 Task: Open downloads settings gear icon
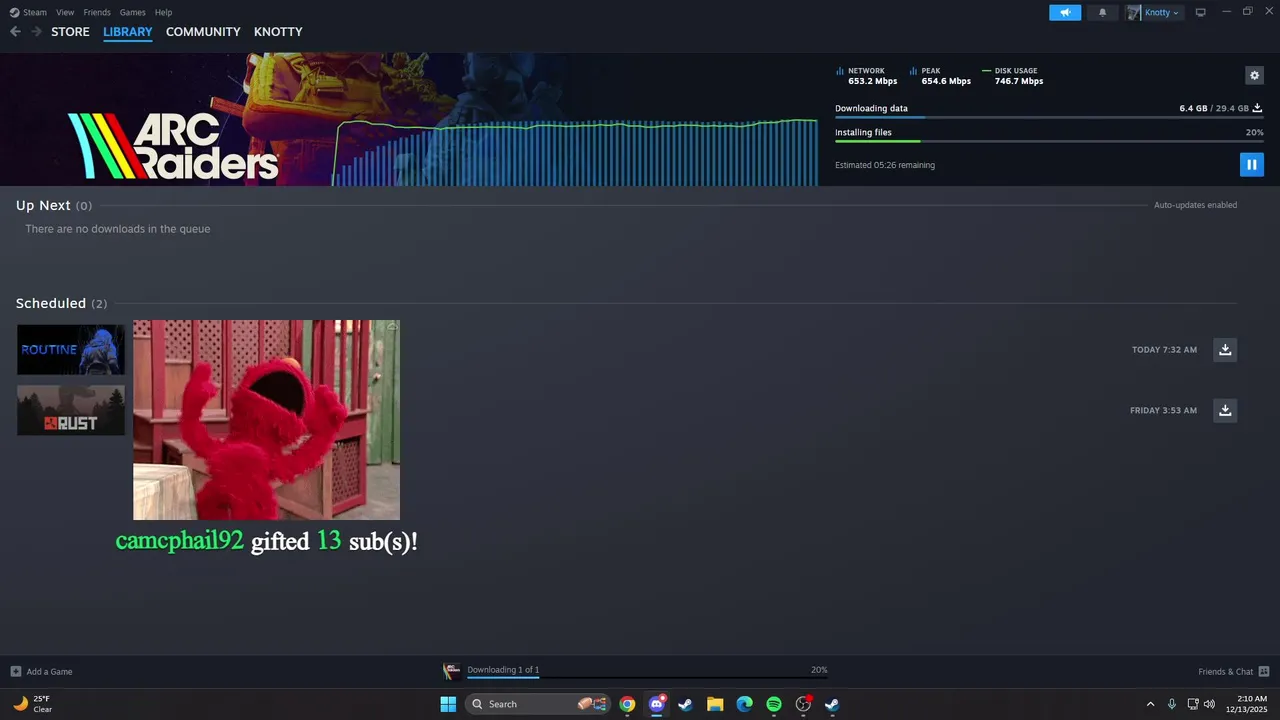pyautogui.click(x=1254, y=75)
